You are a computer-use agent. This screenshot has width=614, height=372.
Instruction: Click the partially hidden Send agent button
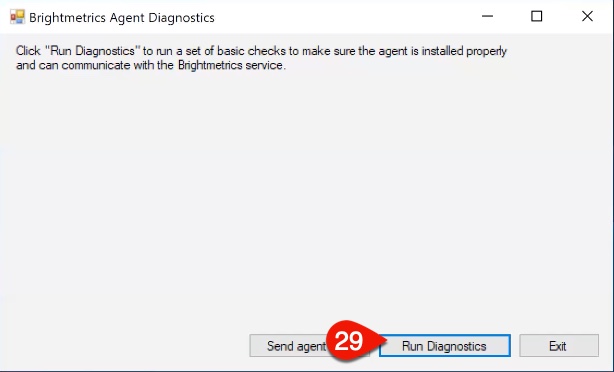point(289,346)
